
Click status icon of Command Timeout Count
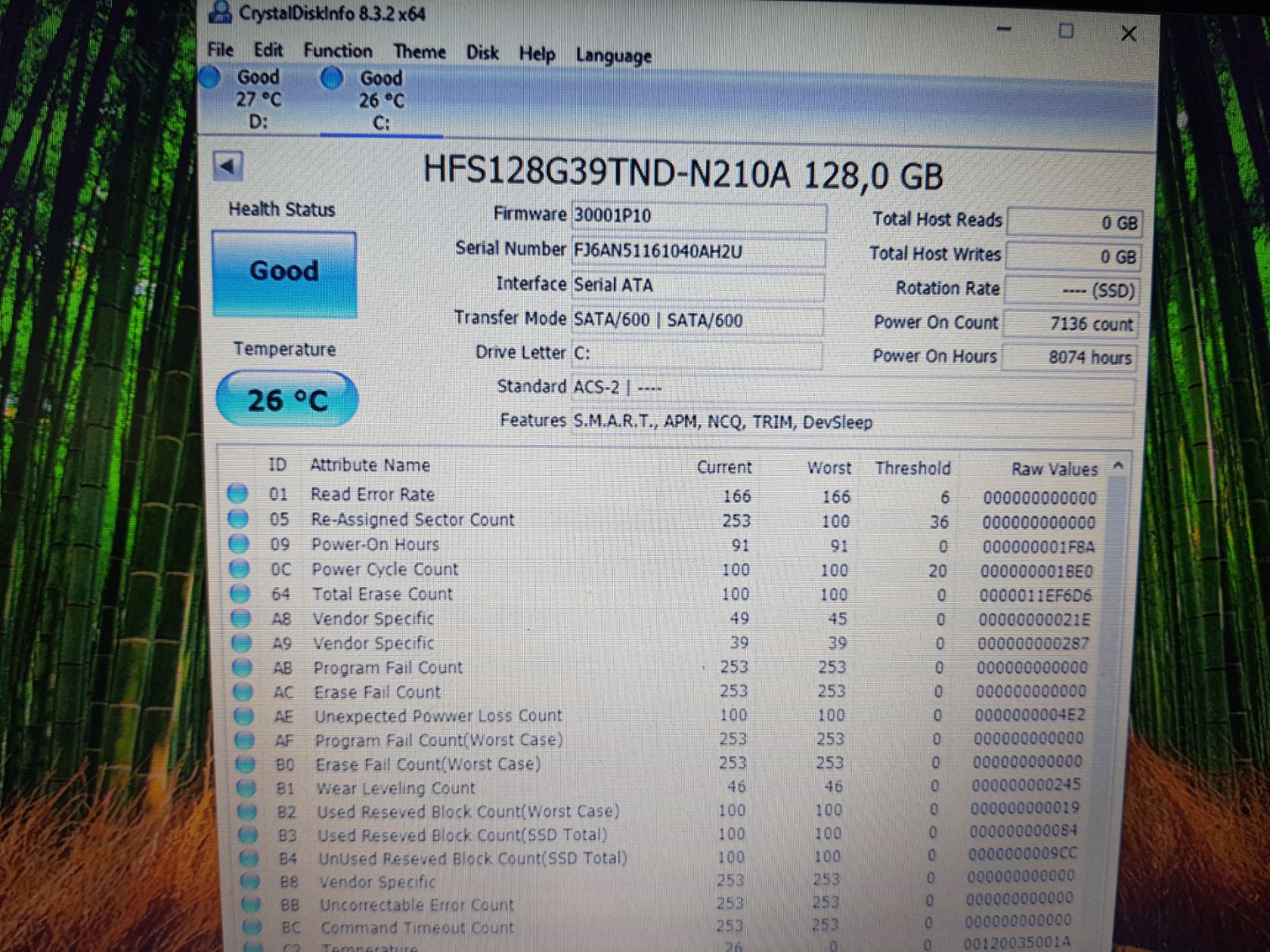(x=252, y=926)
